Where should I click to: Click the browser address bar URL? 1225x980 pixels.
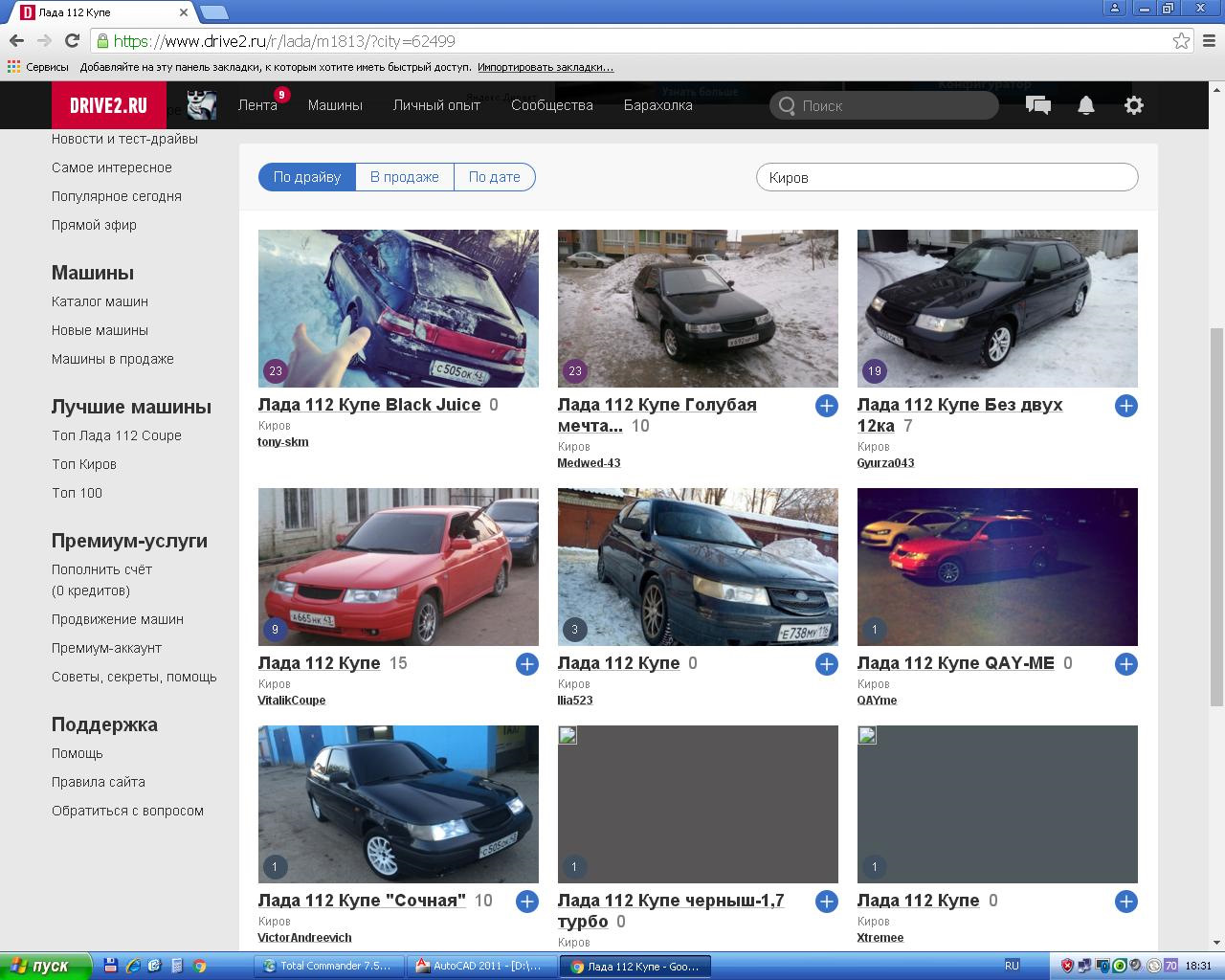(x=632, y=41)
